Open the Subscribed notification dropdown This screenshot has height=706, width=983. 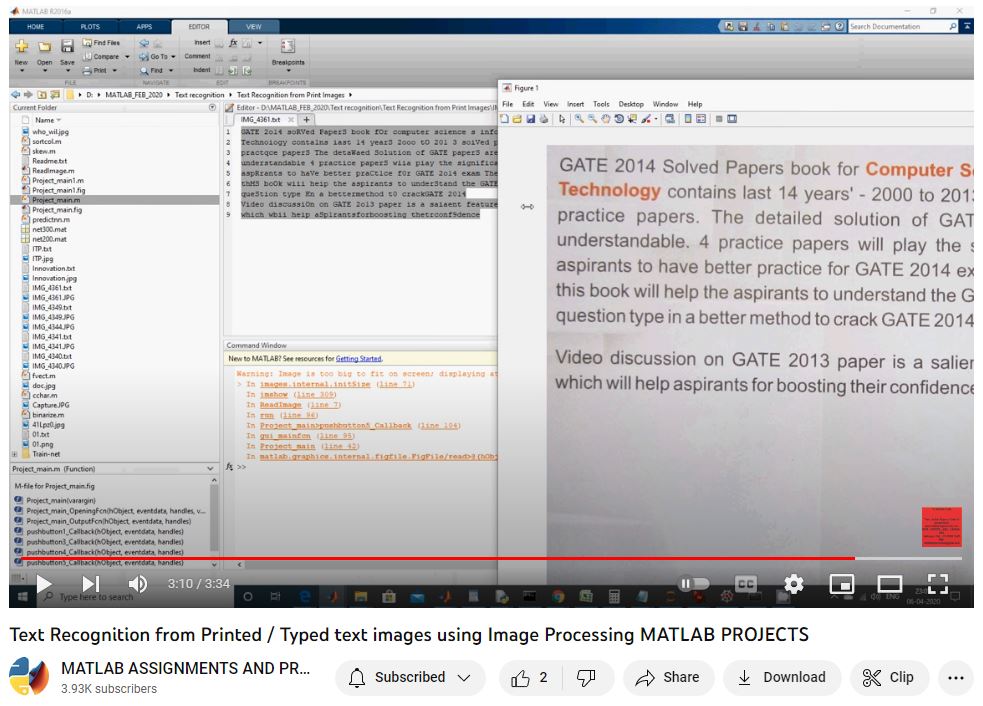click(410, 677)
